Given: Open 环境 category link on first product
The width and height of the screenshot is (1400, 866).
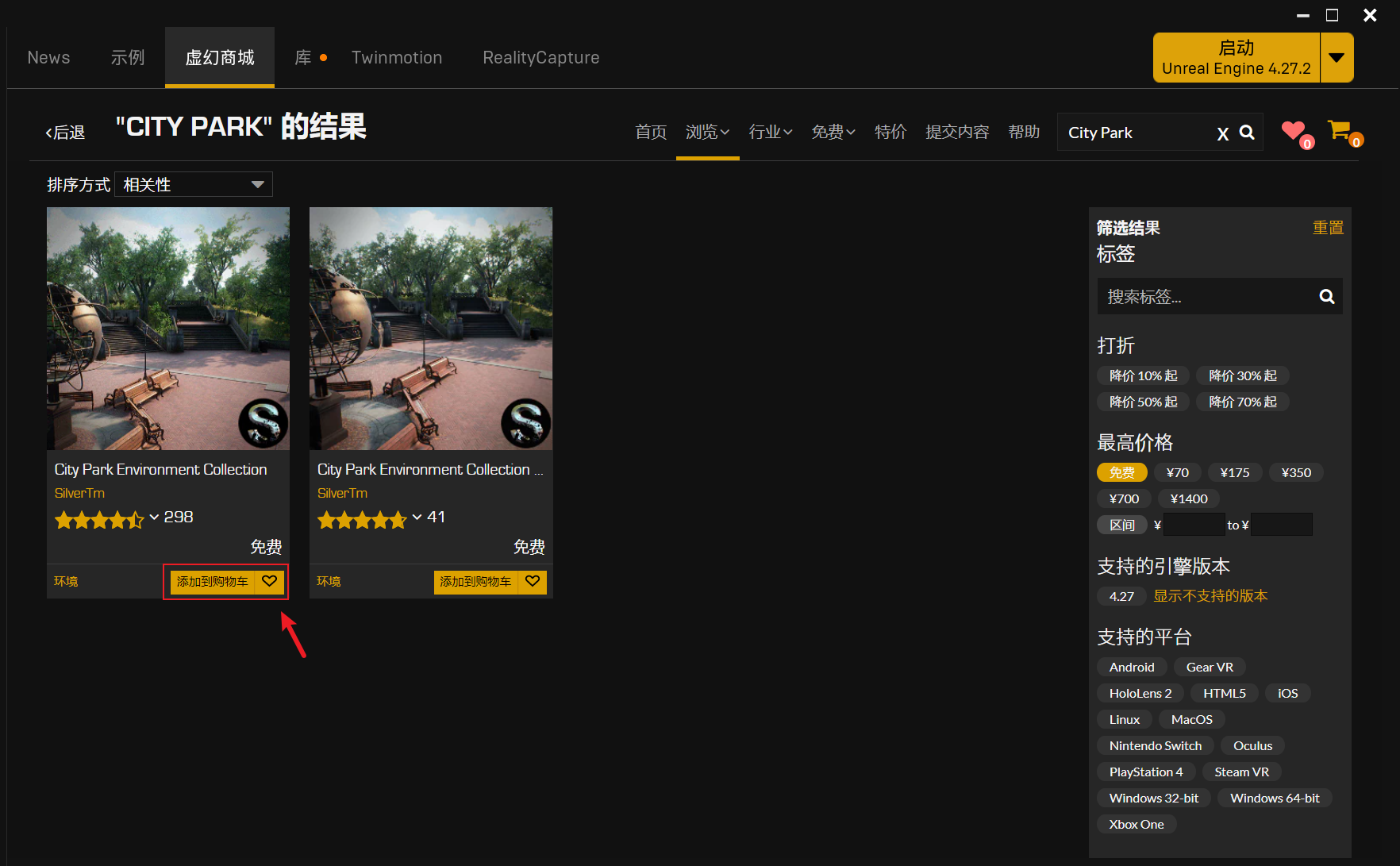Looking at the screenshot, I should pos(66,581).
